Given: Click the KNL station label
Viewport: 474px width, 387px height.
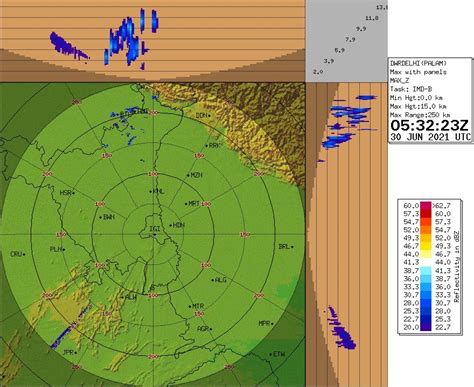Looking at the screenshot, I should coord(158,191).
